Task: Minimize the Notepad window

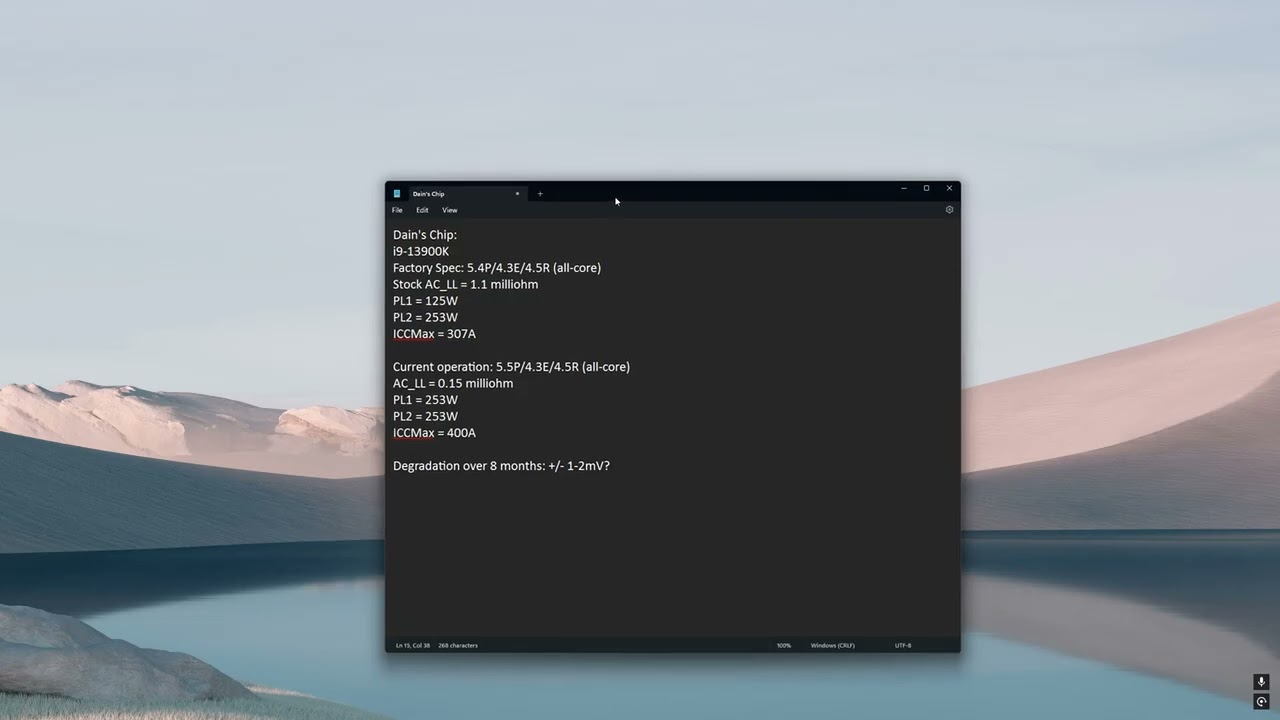Action: click(x=903, y=188)
